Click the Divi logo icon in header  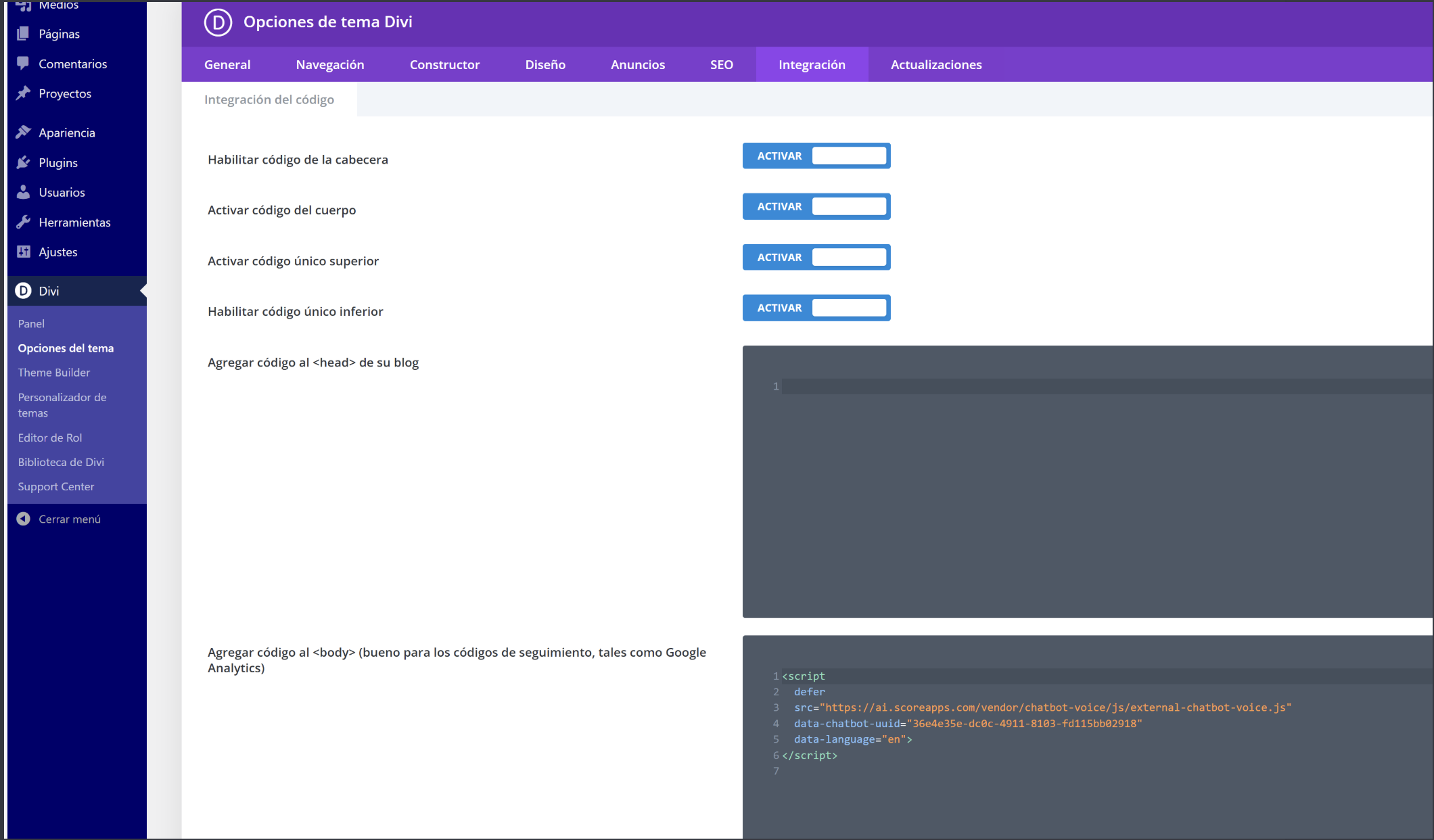218,22
